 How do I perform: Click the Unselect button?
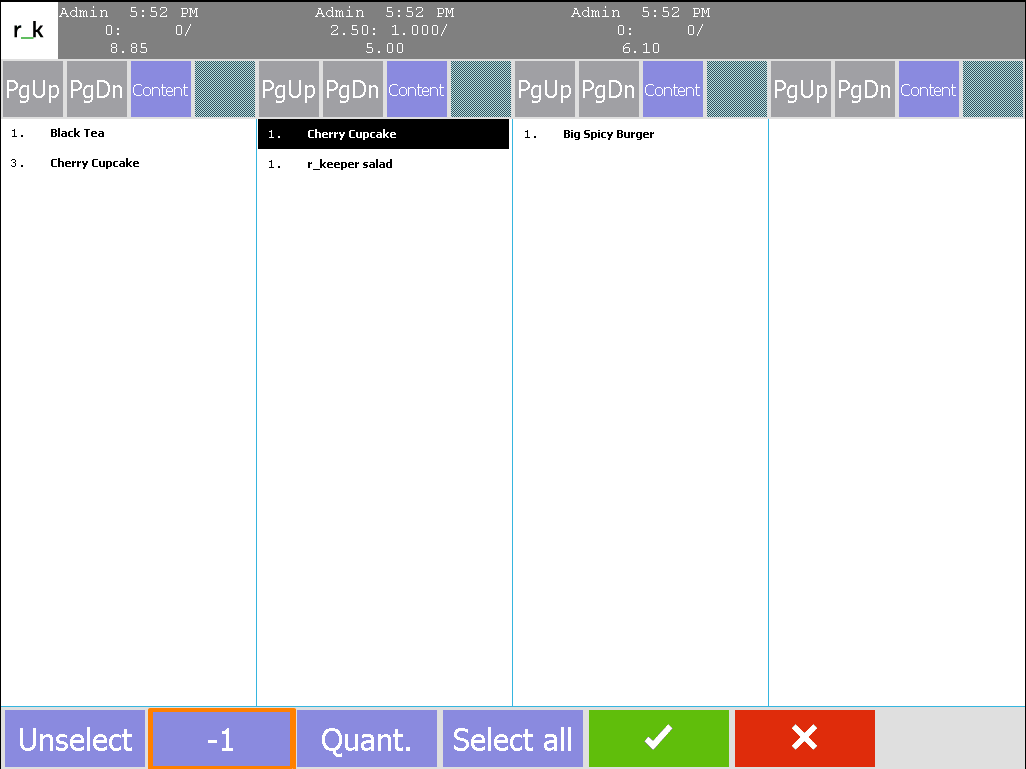tap(75, 738)
